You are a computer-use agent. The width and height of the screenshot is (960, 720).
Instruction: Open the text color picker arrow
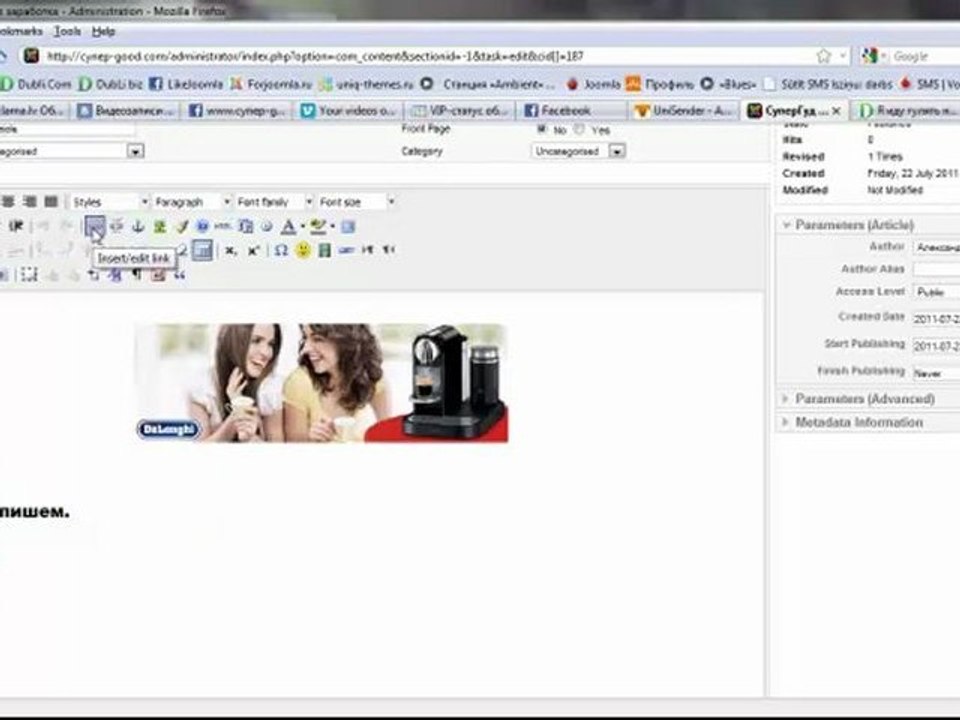pyautogui.click(x=302, y=227)
